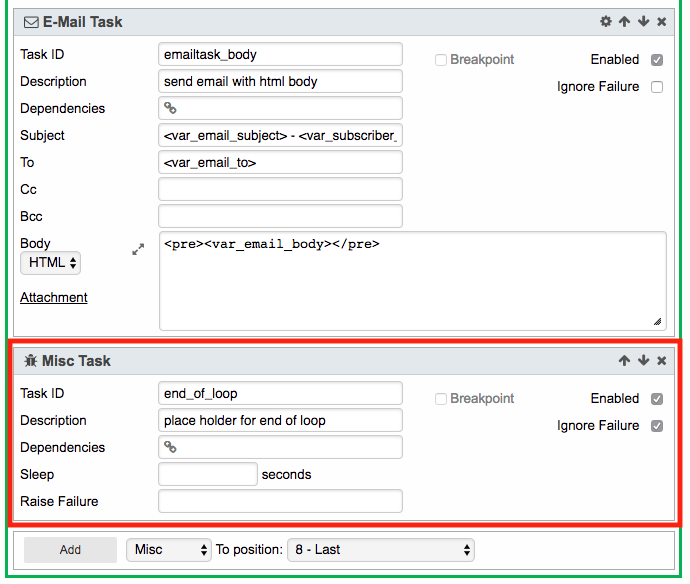
Task: Toggle Breakpoint checkbox in Misc Task
Action: coord(441,399)
